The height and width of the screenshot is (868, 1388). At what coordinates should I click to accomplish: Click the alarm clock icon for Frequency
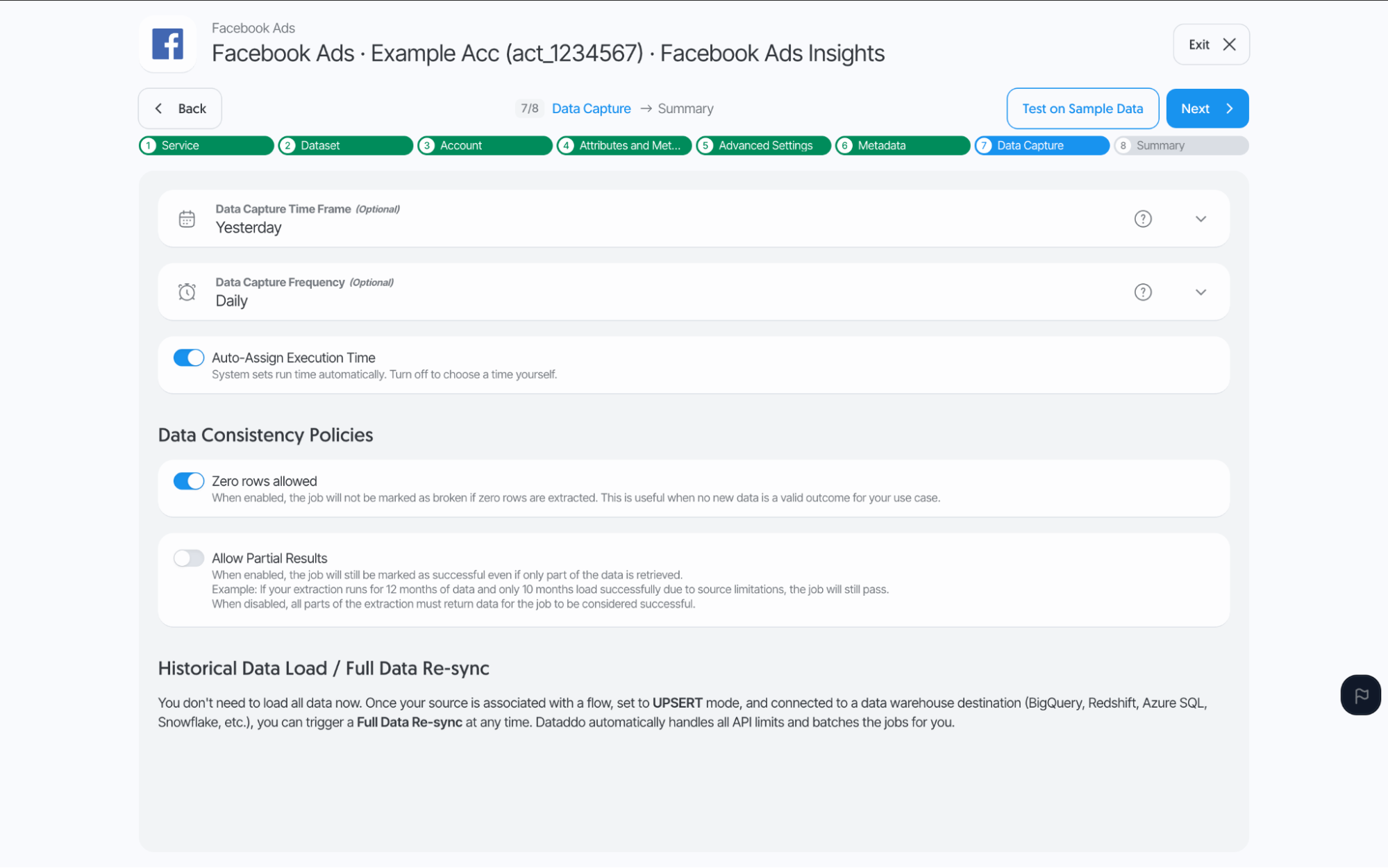187,292
